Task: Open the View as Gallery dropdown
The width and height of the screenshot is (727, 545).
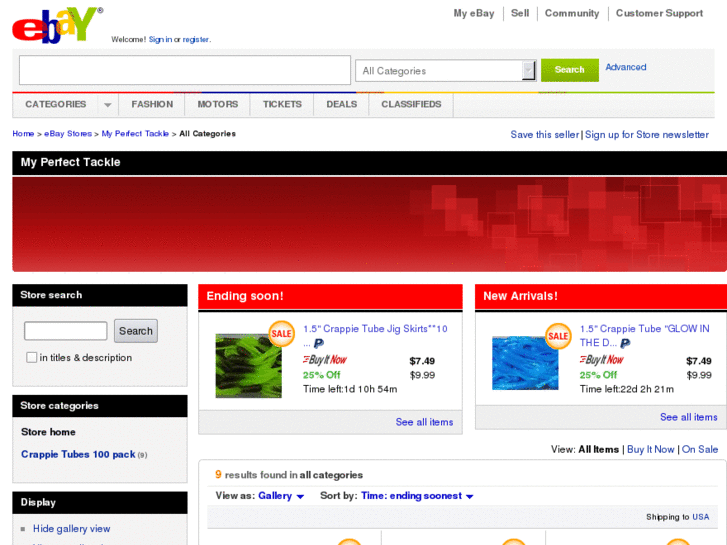Action: coord(281,496)
